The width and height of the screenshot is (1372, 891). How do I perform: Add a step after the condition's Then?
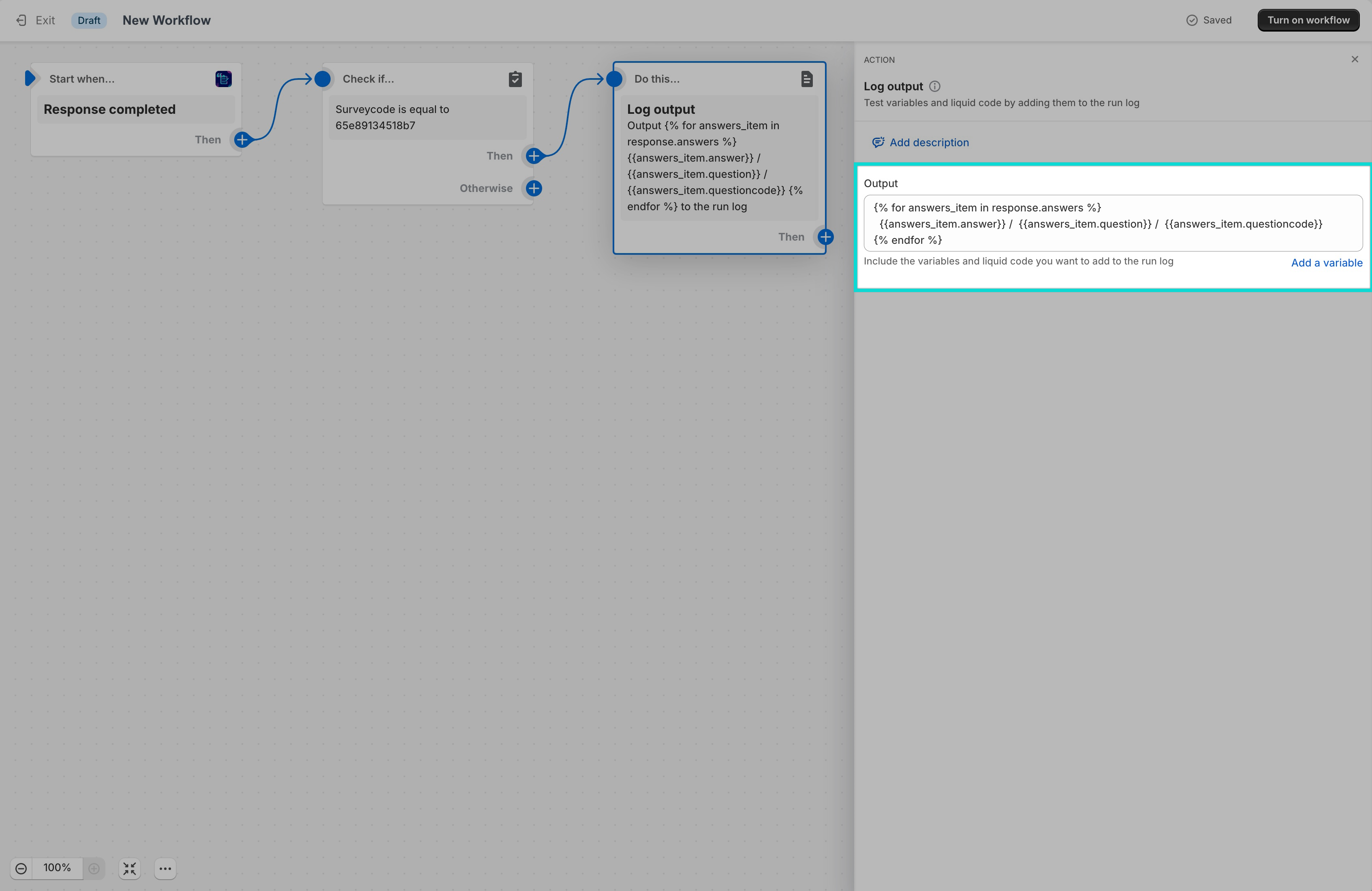tap(534, 156)
